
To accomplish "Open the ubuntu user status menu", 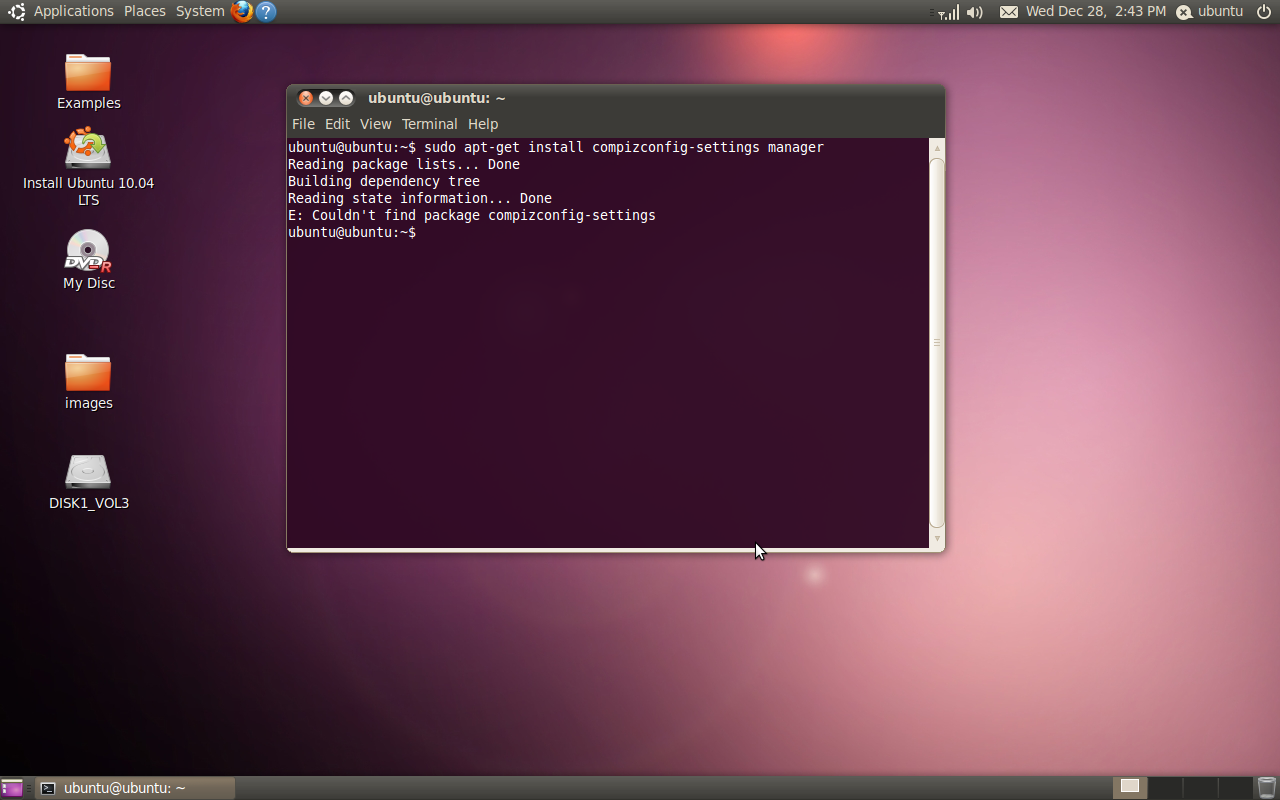I will pyautogui.click(x=1210, y=11).
